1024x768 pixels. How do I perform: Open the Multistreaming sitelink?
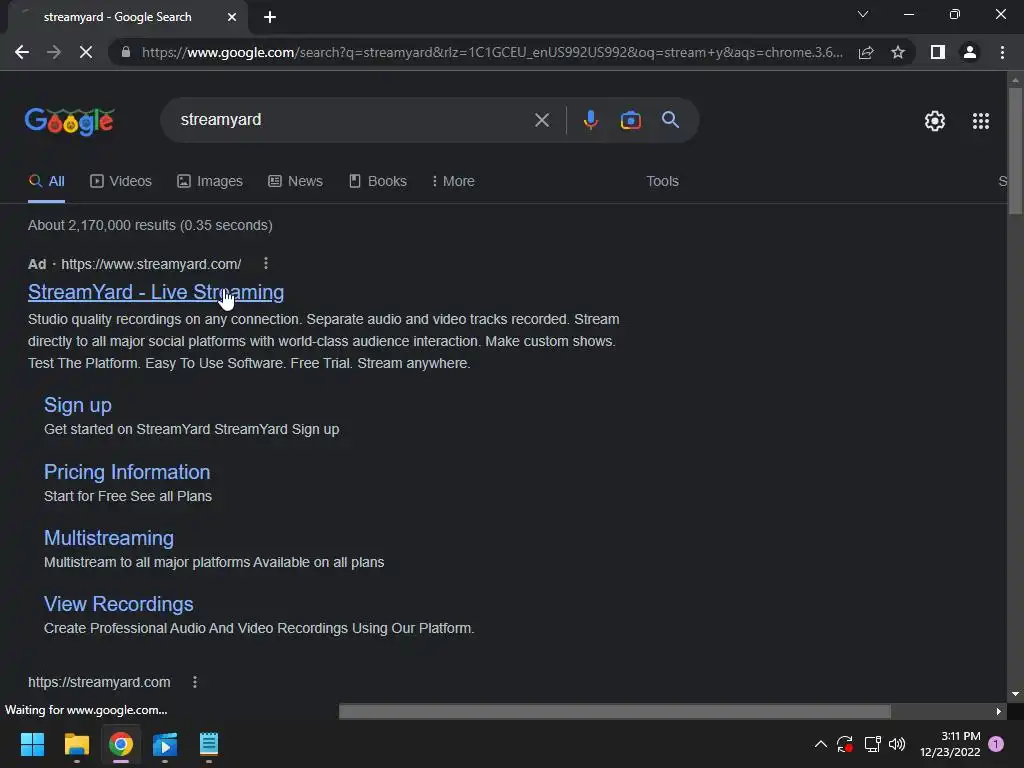(108, 537)
